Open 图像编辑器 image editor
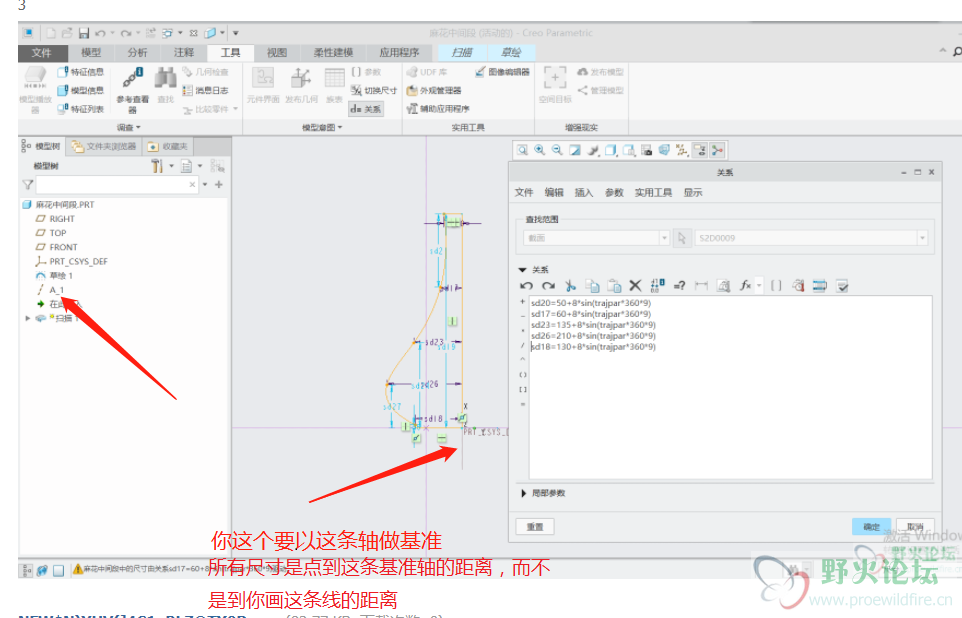The height and width of the screenshot is (618, 962). (502, 72)
